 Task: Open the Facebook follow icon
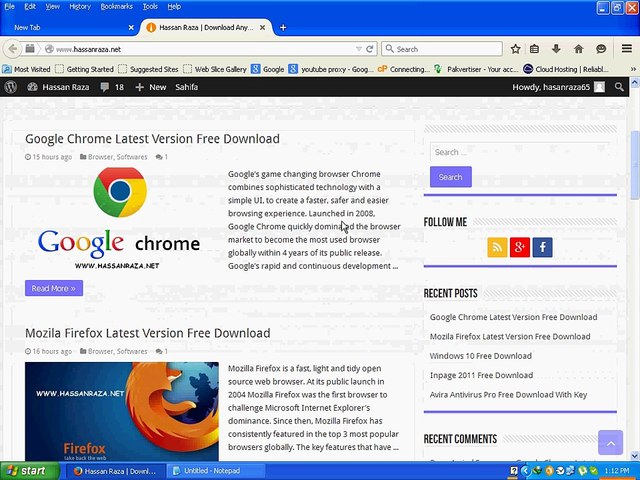tap(542, 247)
